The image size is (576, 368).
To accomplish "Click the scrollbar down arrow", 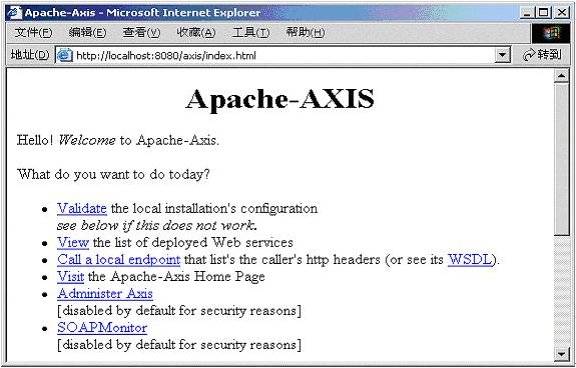I will [x=561, y=354].
